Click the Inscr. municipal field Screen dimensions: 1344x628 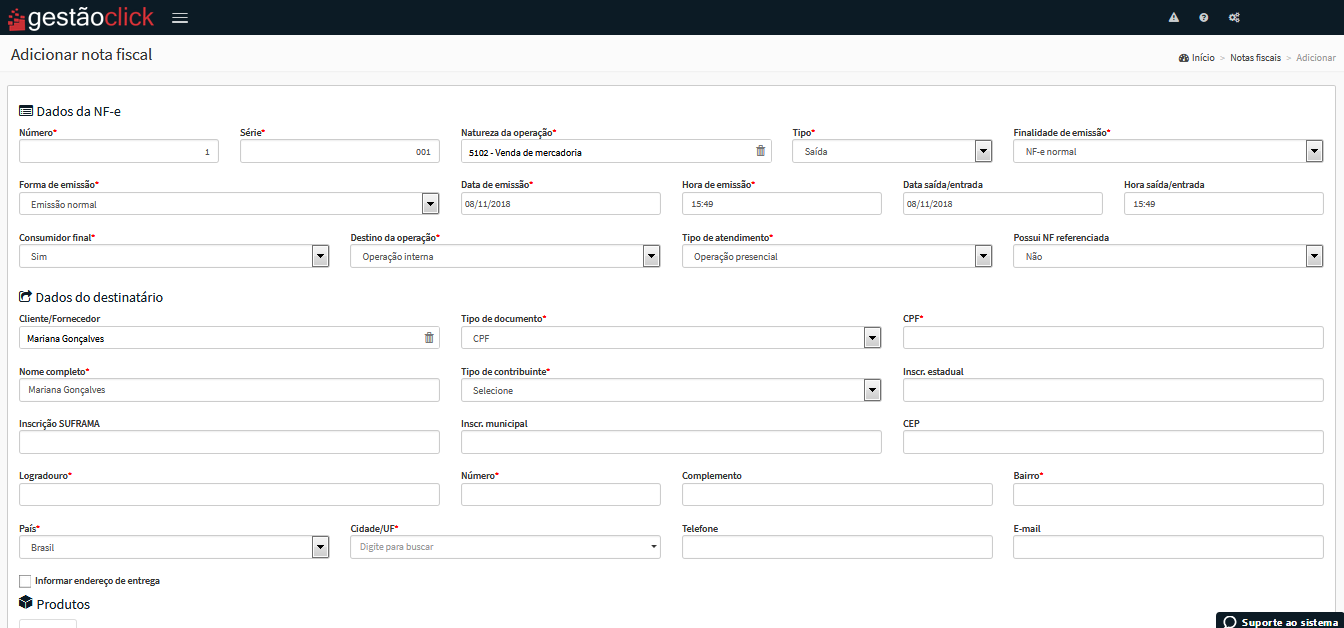coord(671,442)
